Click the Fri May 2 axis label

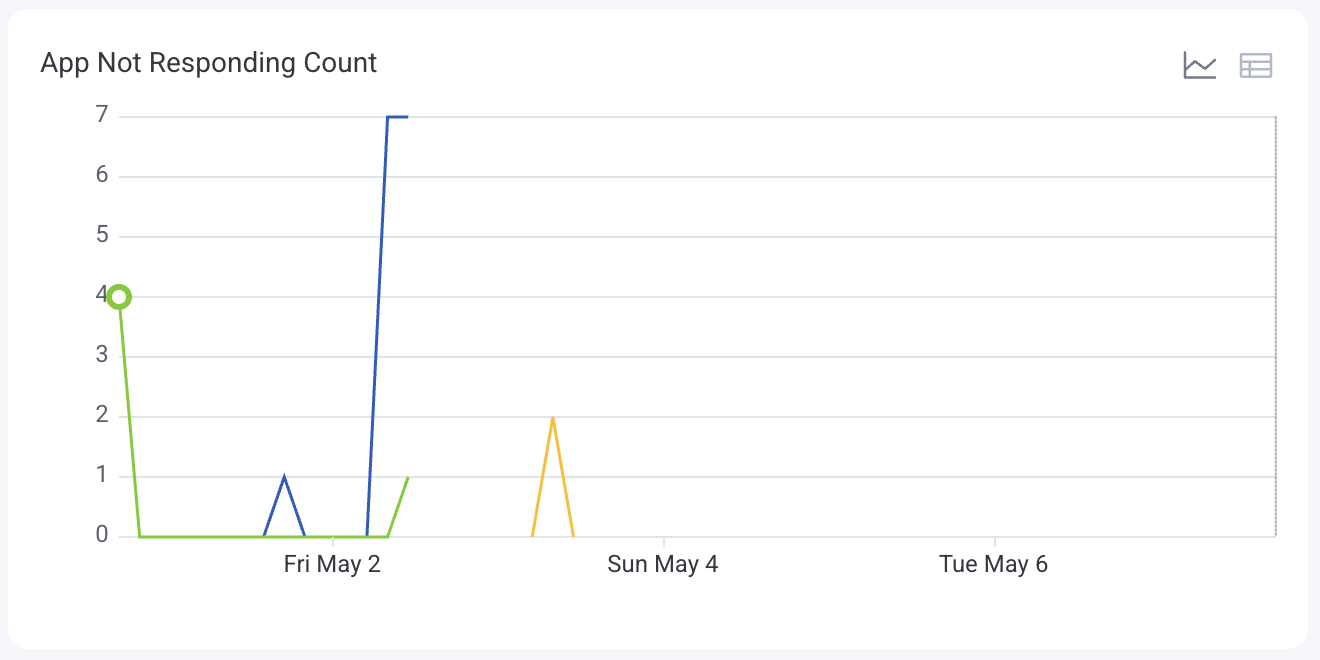tap(332, 564)
